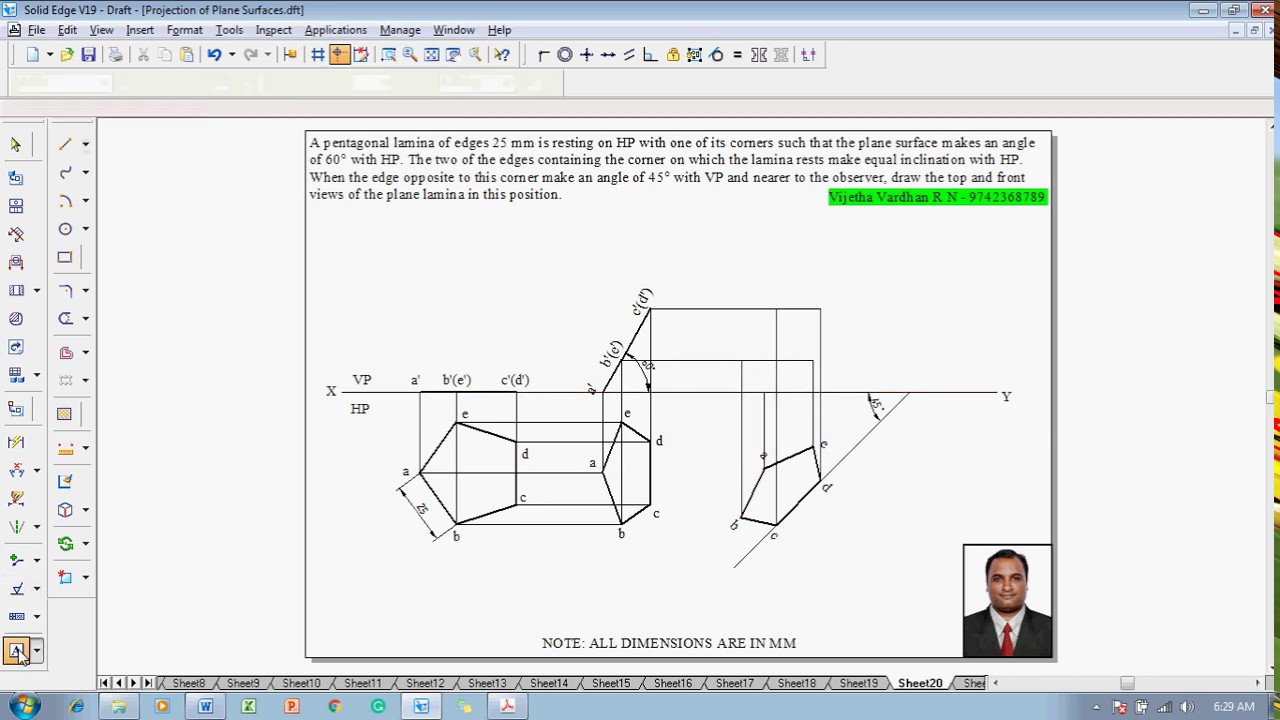Open the Applications menu
Viewport: 1280px width, 720px height.
pyautogui.click(x=335, y=30)
